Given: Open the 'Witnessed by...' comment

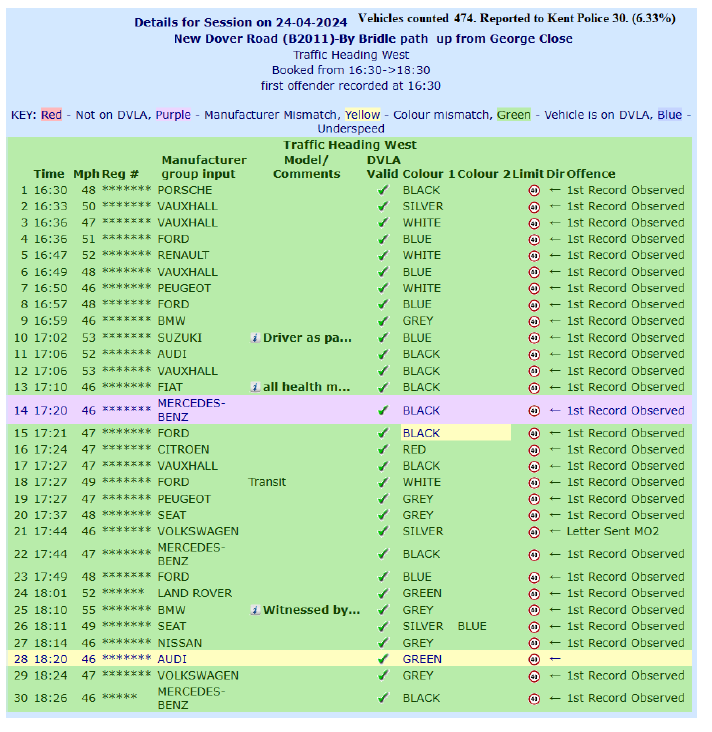Looking at the screenshot, I should click(311, 610).
